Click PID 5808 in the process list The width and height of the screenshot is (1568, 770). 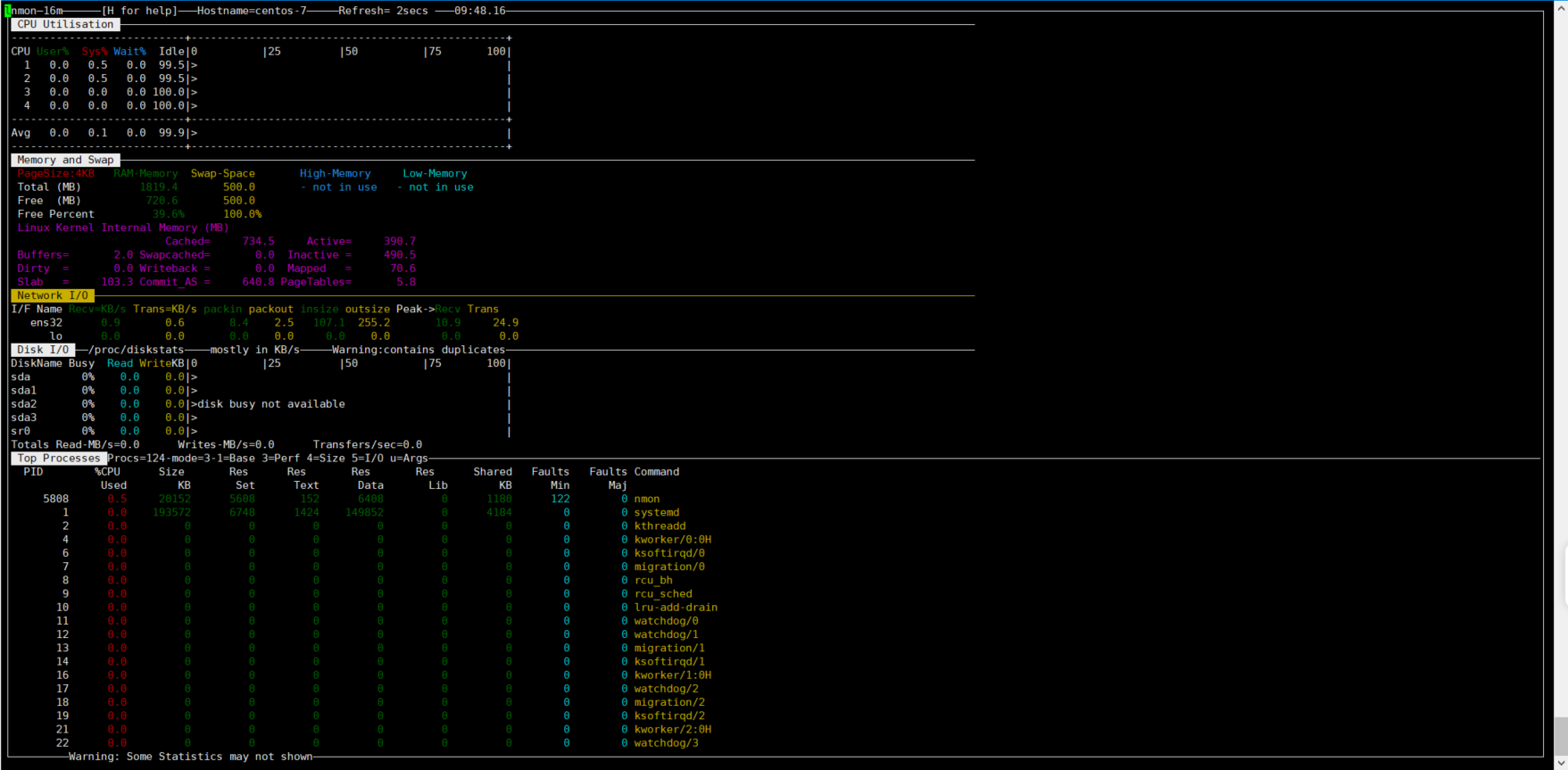[x=55, y=499]
